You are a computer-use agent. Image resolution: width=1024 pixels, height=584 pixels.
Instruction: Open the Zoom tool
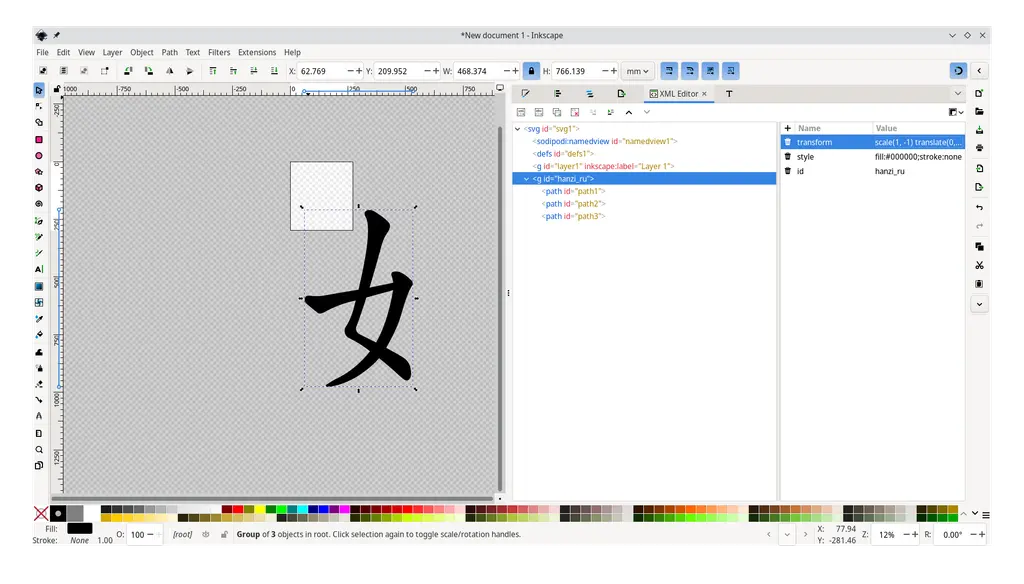39,449
